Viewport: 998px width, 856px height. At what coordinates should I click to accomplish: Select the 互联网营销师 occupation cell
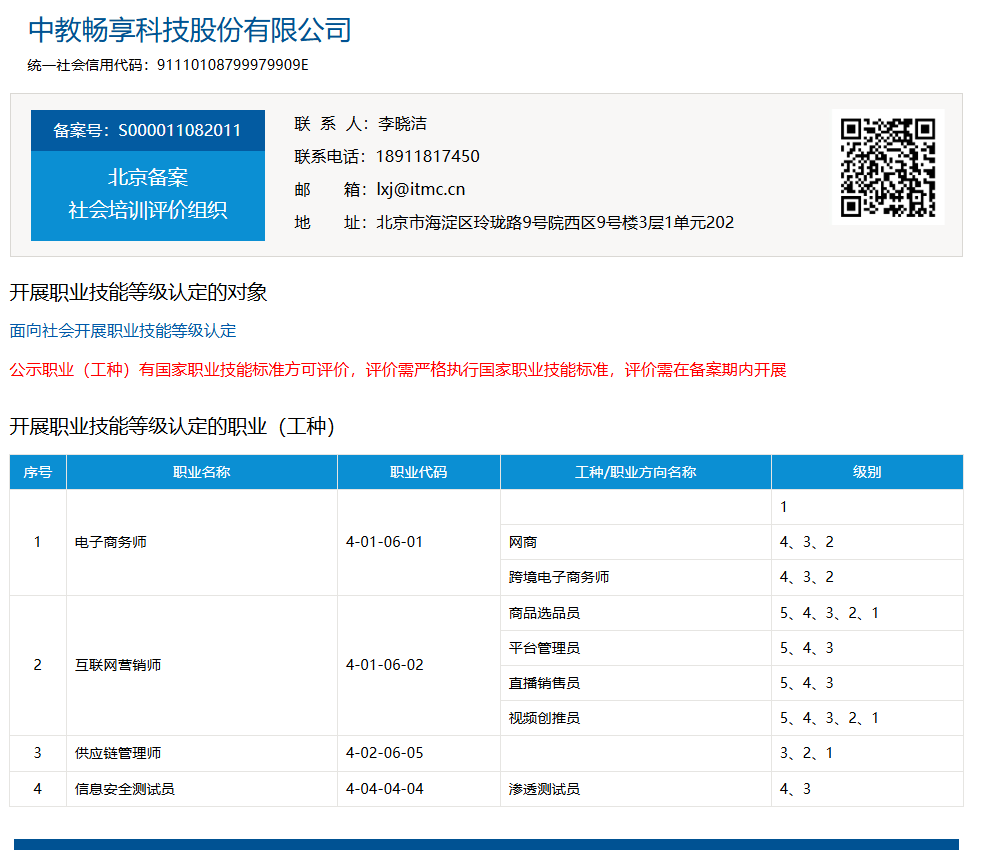click(118, 665)
